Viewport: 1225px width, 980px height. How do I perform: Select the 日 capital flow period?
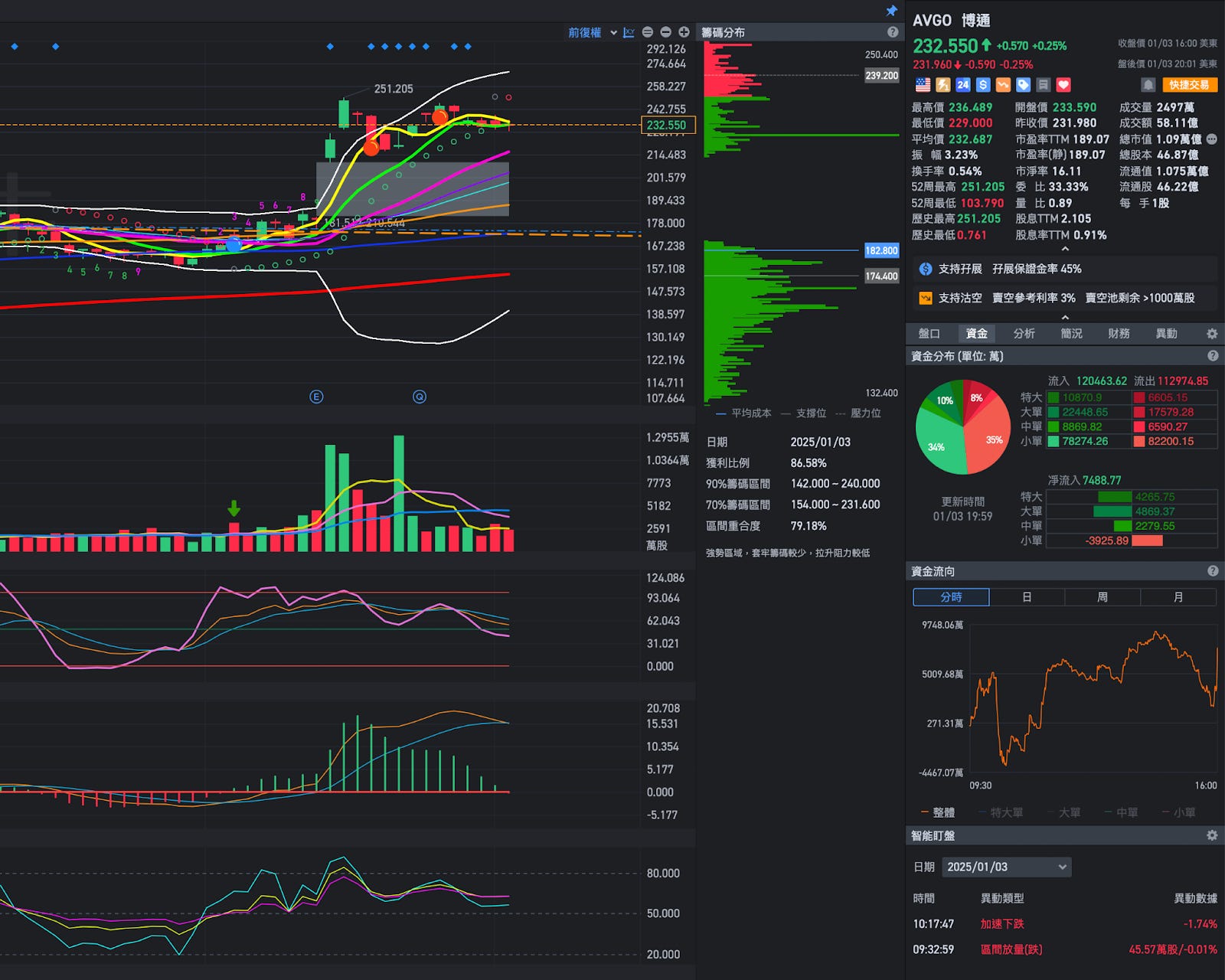[1027, 597]
